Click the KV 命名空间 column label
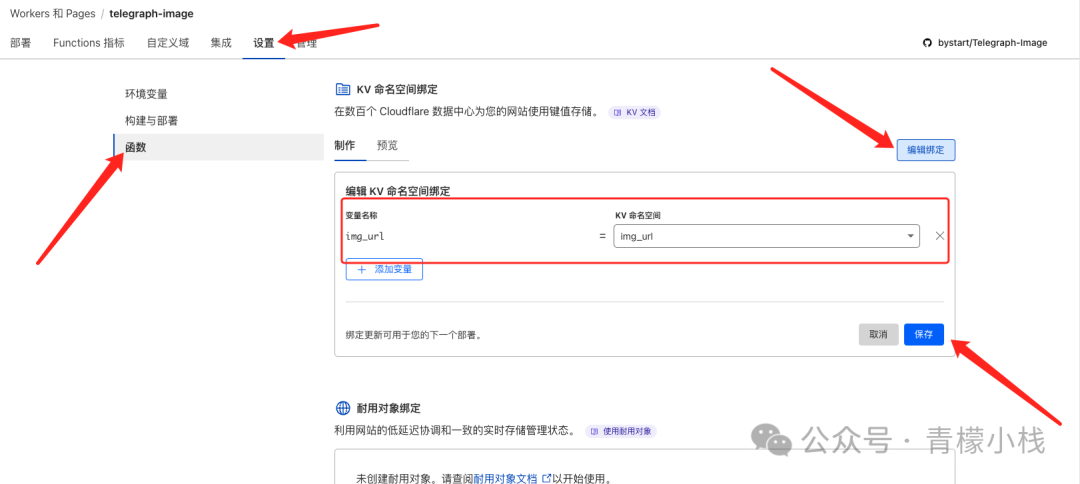This screenshot has height=484, width=1080. point(638,215)
